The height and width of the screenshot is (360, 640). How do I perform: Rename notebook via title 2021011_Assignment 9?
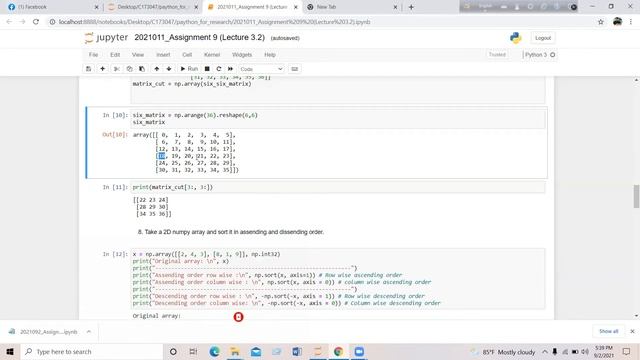200,38
